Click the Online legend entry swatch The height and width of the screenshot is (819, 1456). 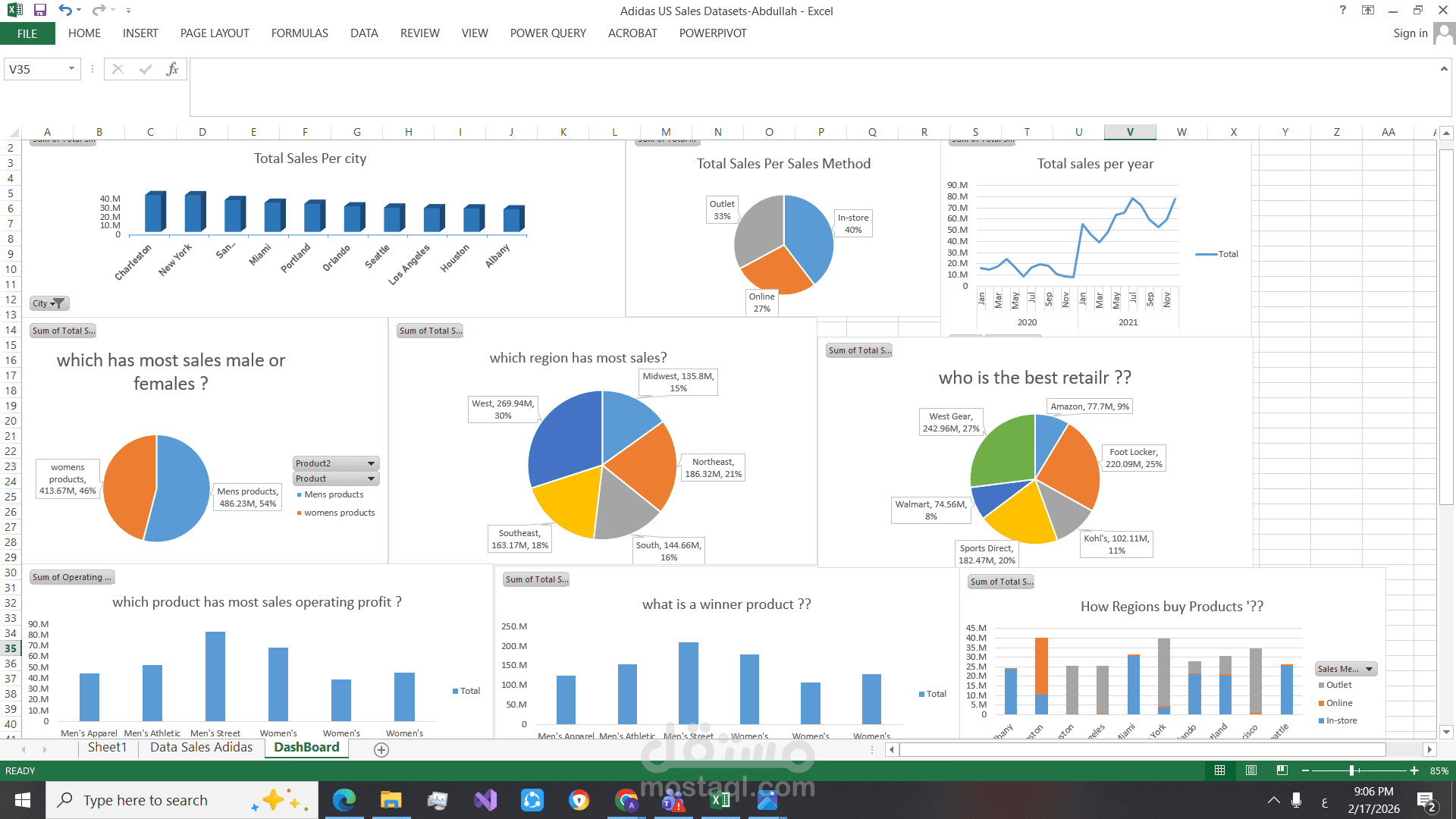coord(1322,704)
